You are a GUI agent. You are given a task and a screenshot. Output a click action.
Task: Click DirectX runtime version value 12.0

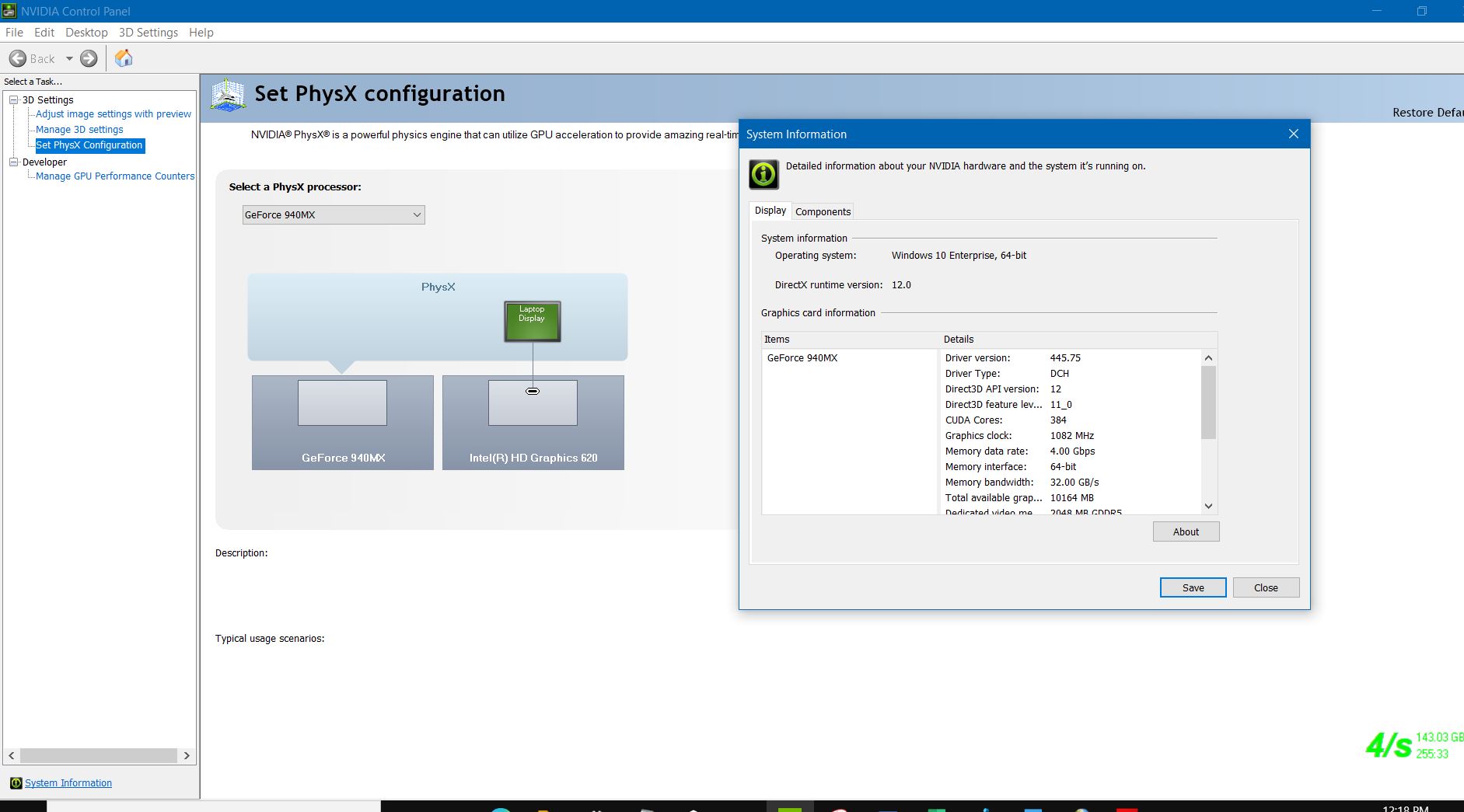tap(901, 285)
